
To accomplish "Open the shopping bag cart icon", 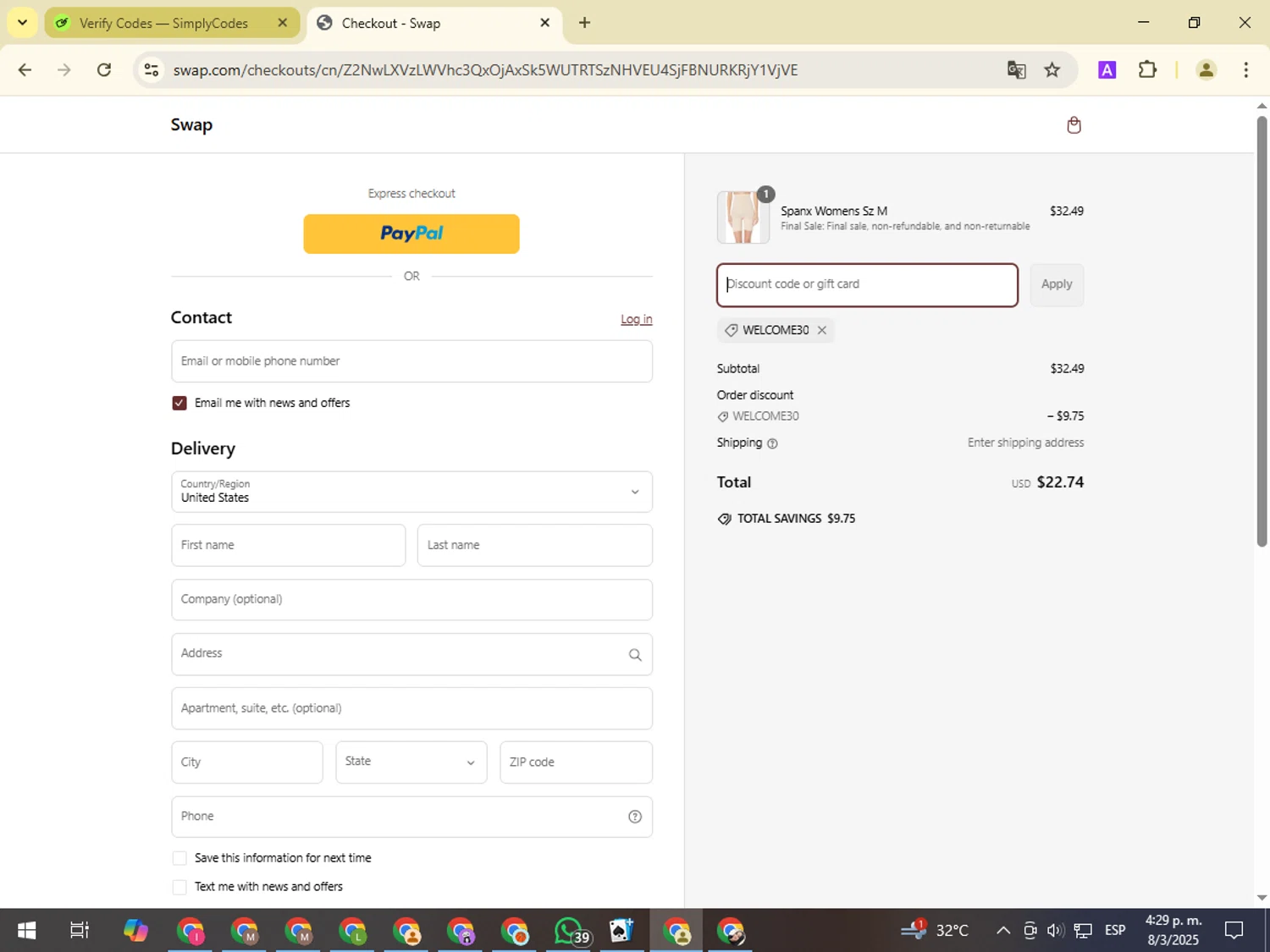I will point(1074,125).
